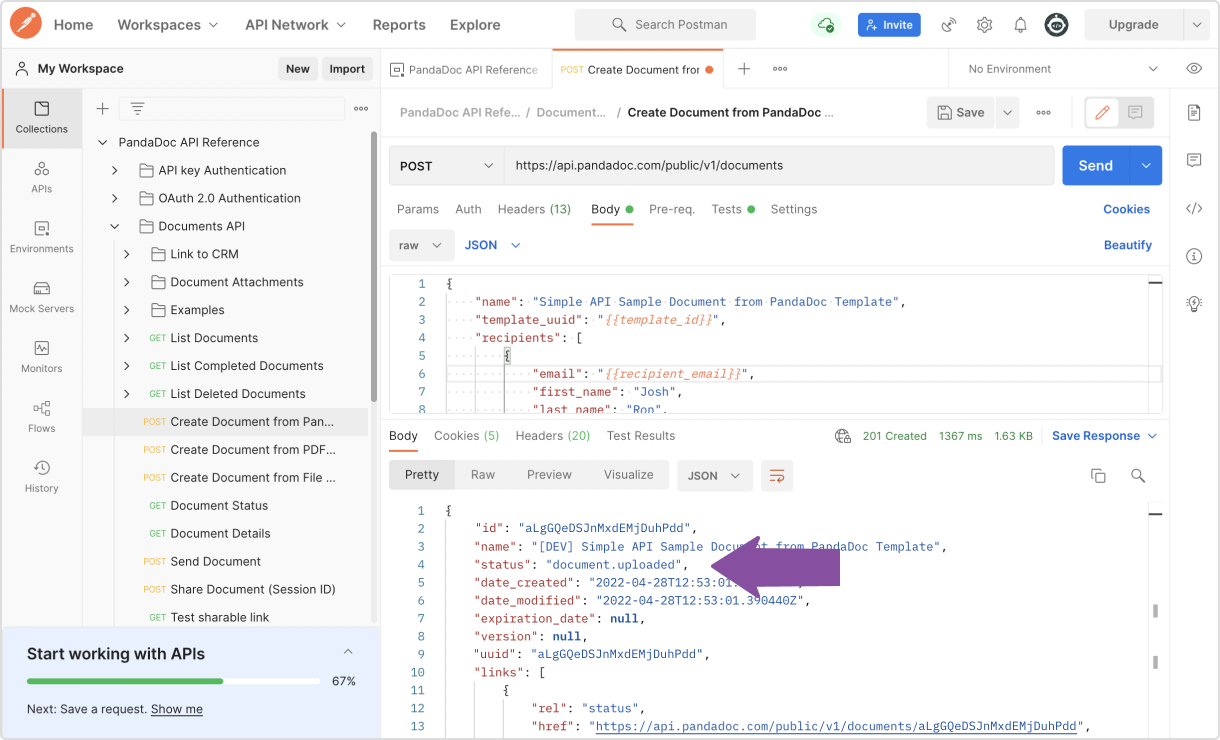
Task: Open comments icon in right sidebar
Action: point(1194,161)
